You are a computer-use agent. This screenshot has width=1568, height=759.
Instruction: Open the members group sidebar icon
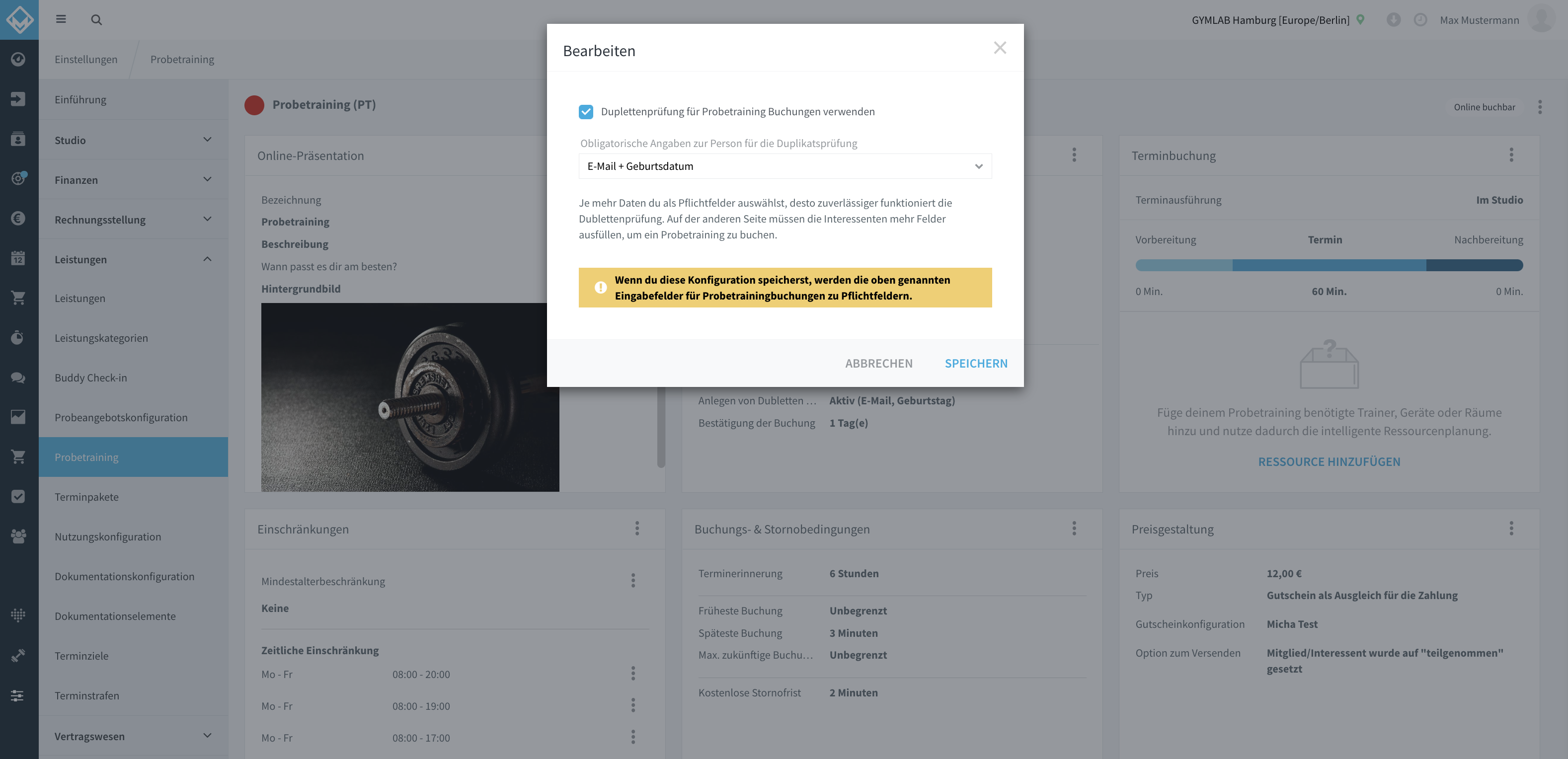coord(18,536)
